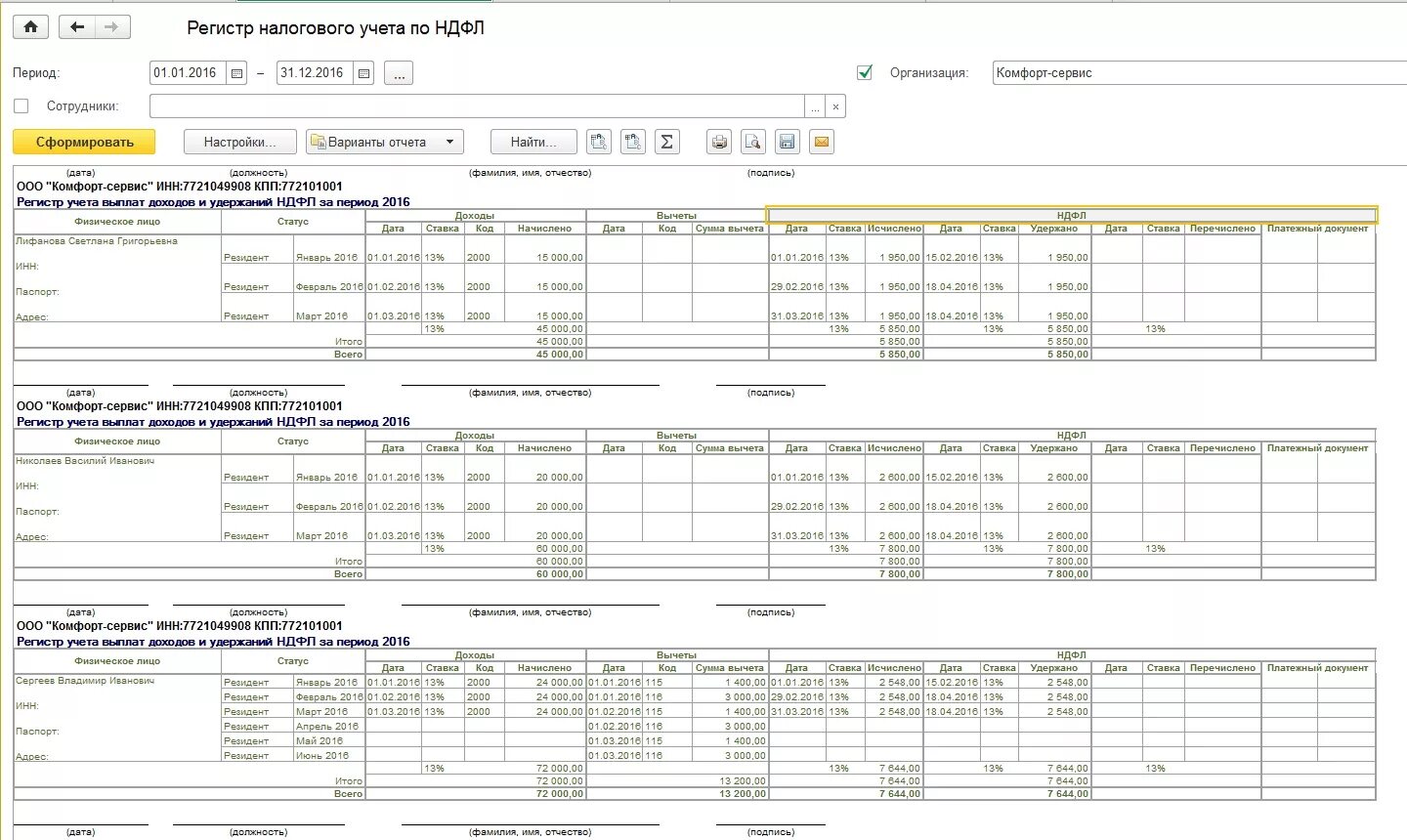Edit the period end date field
The height and width of the screenshot is (840, 1407).
pos(316,73)
